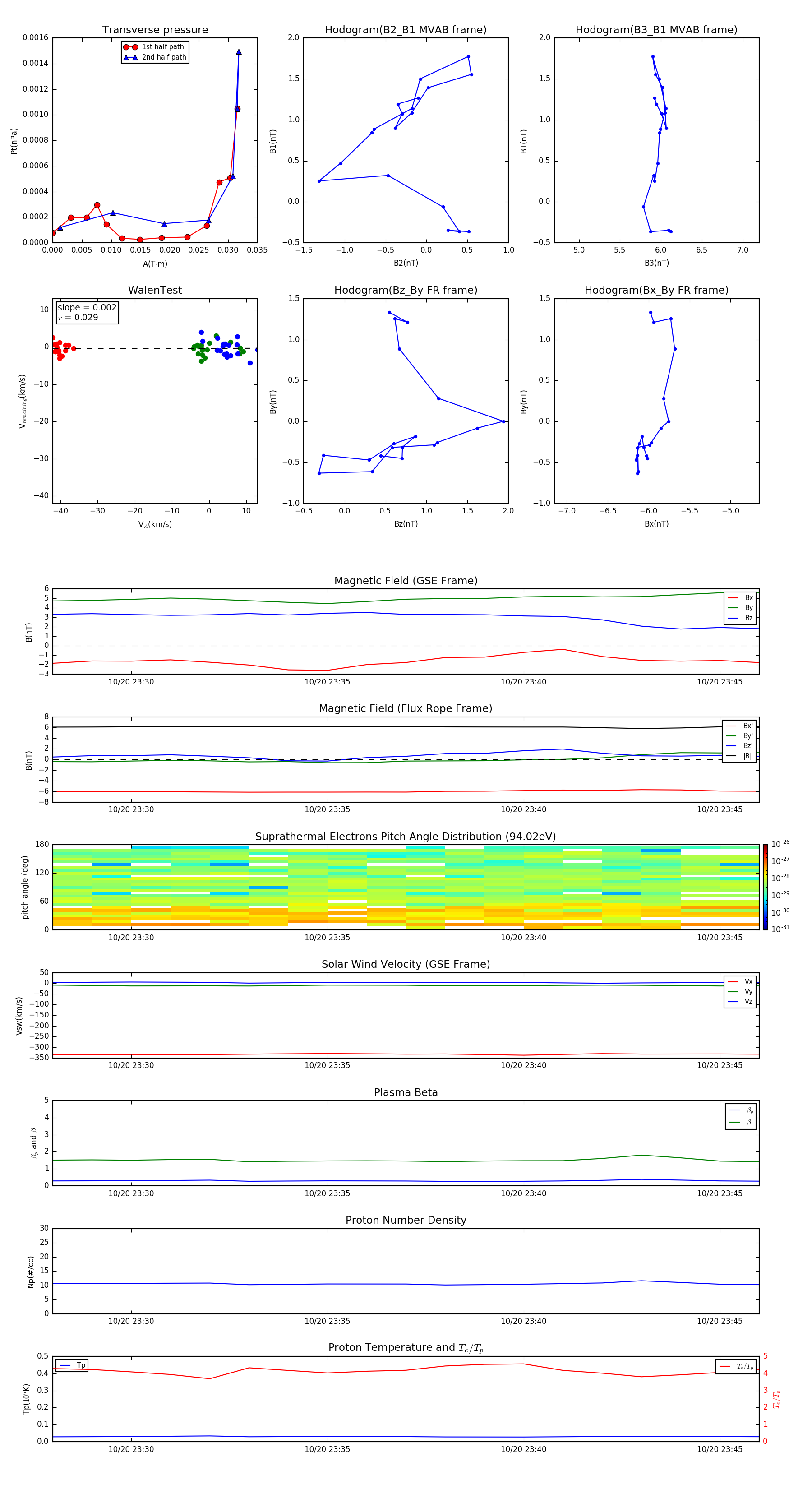
Task: Select the 'slope = 0.002' annotation
Action: pos(87,308)
